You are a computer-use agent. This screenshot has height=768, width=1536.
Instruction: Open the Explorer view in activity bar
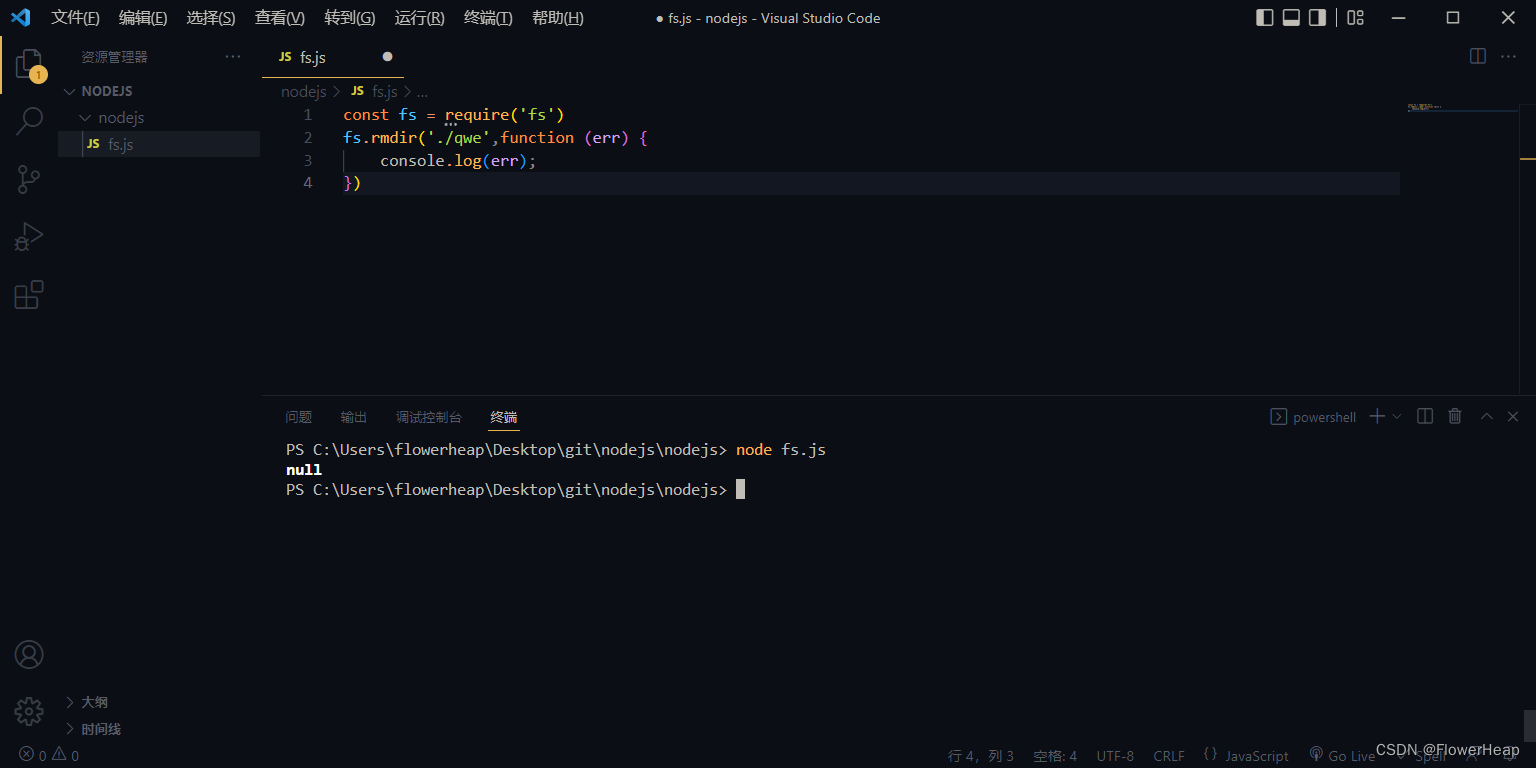29,65
